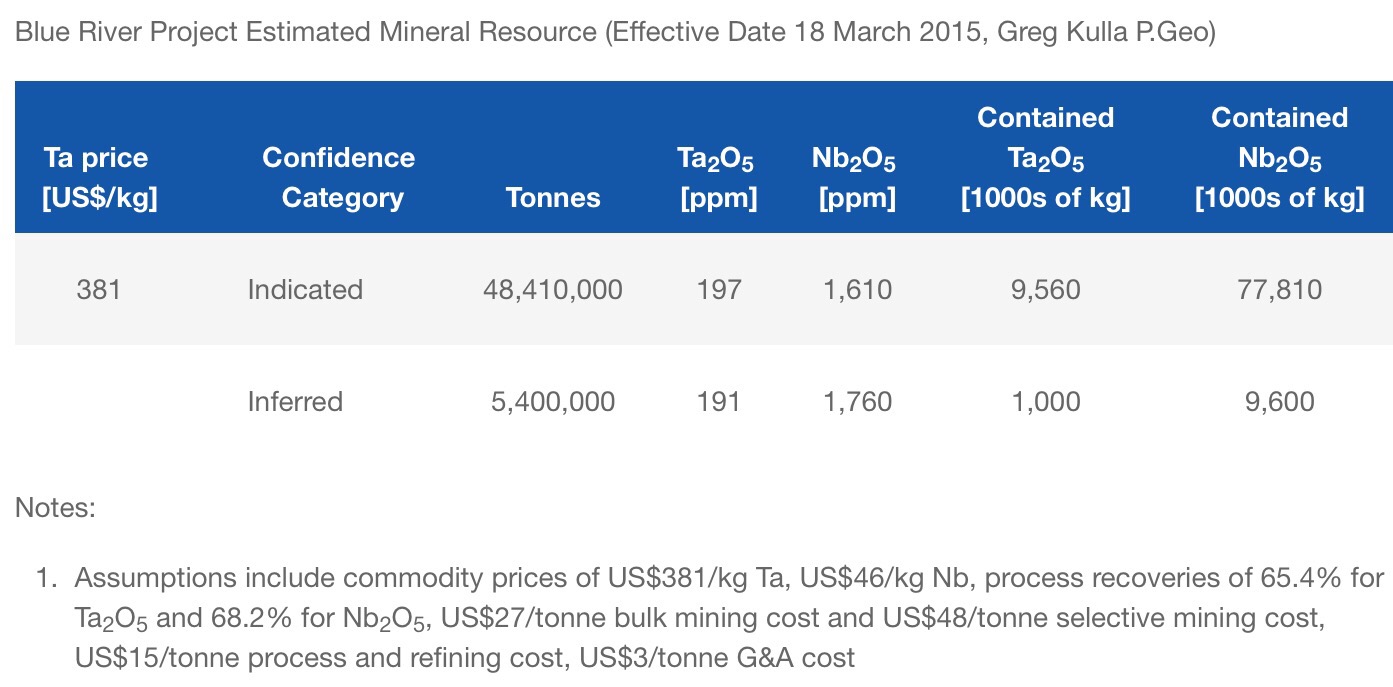This screenshot has height=687, width=1393.
Task: Select the 'Nb2O5 [ppm]' column header
Action: point(856,178)
